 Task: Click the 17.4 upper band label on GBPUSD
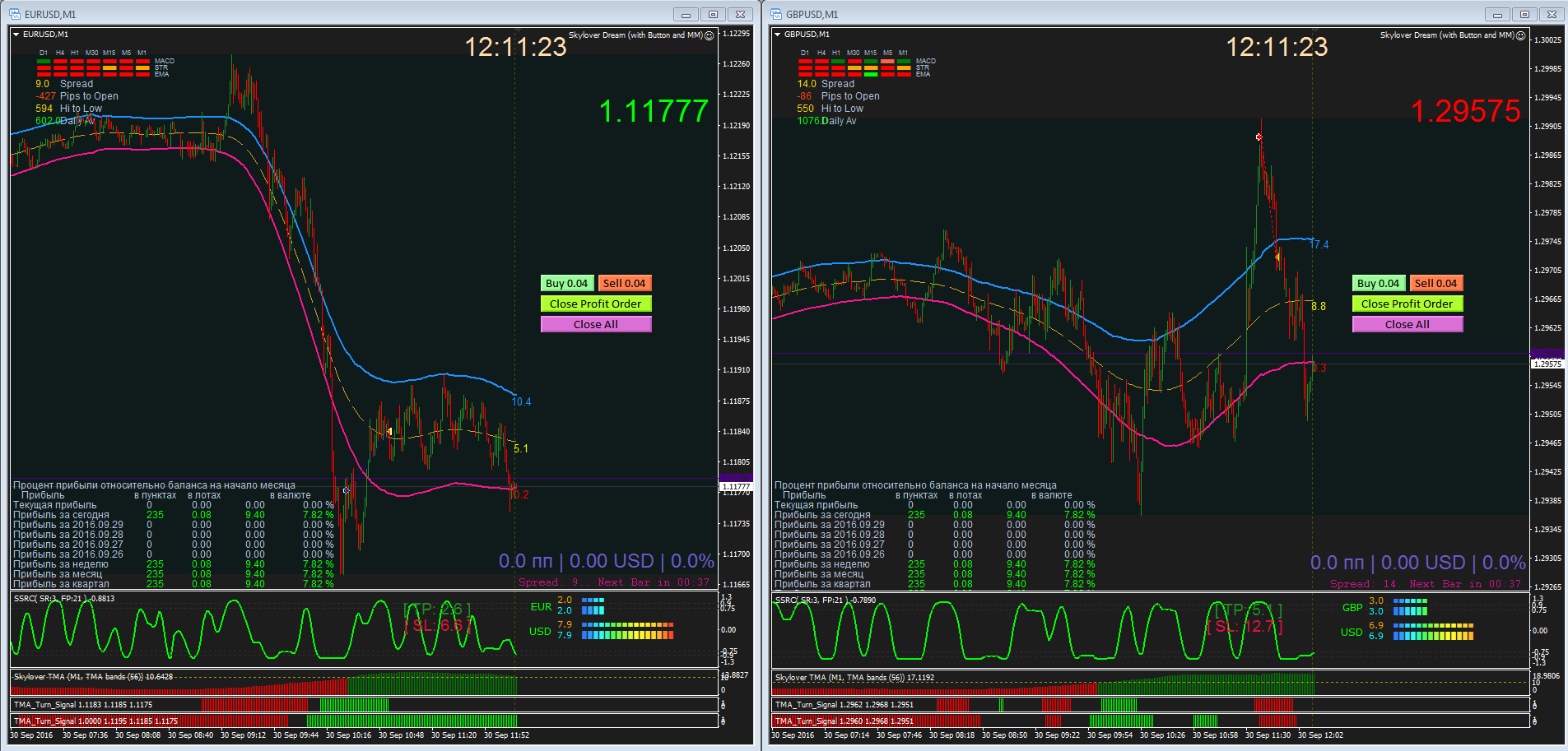pos(1319,244)
